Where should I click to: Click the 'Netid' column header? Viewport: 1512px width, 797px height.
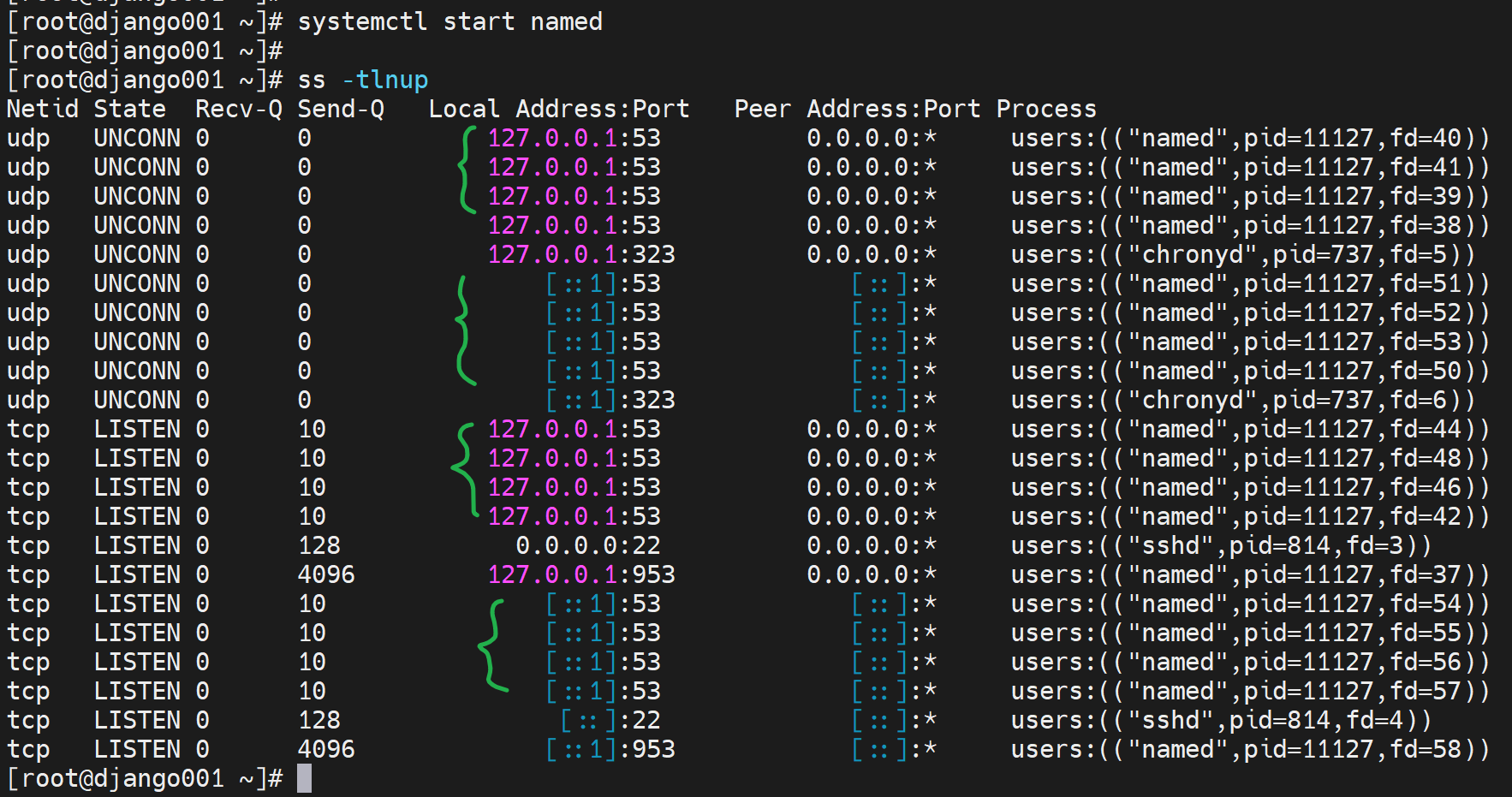coord(42,109)
